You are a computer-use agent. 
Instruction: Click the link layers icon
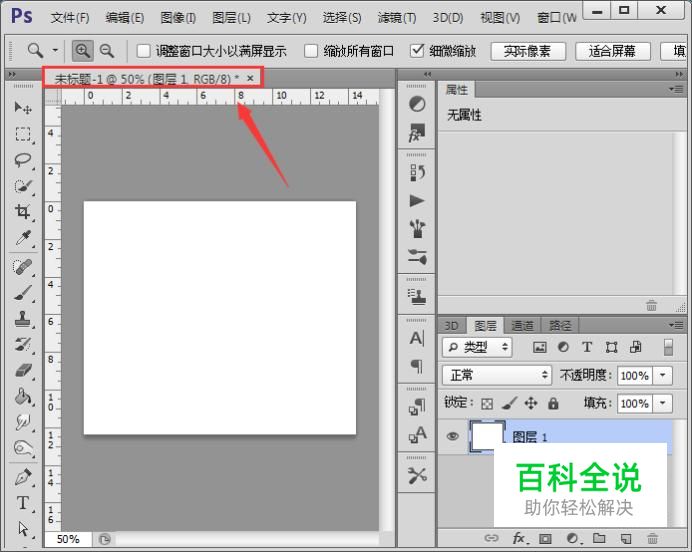point(491,538)
